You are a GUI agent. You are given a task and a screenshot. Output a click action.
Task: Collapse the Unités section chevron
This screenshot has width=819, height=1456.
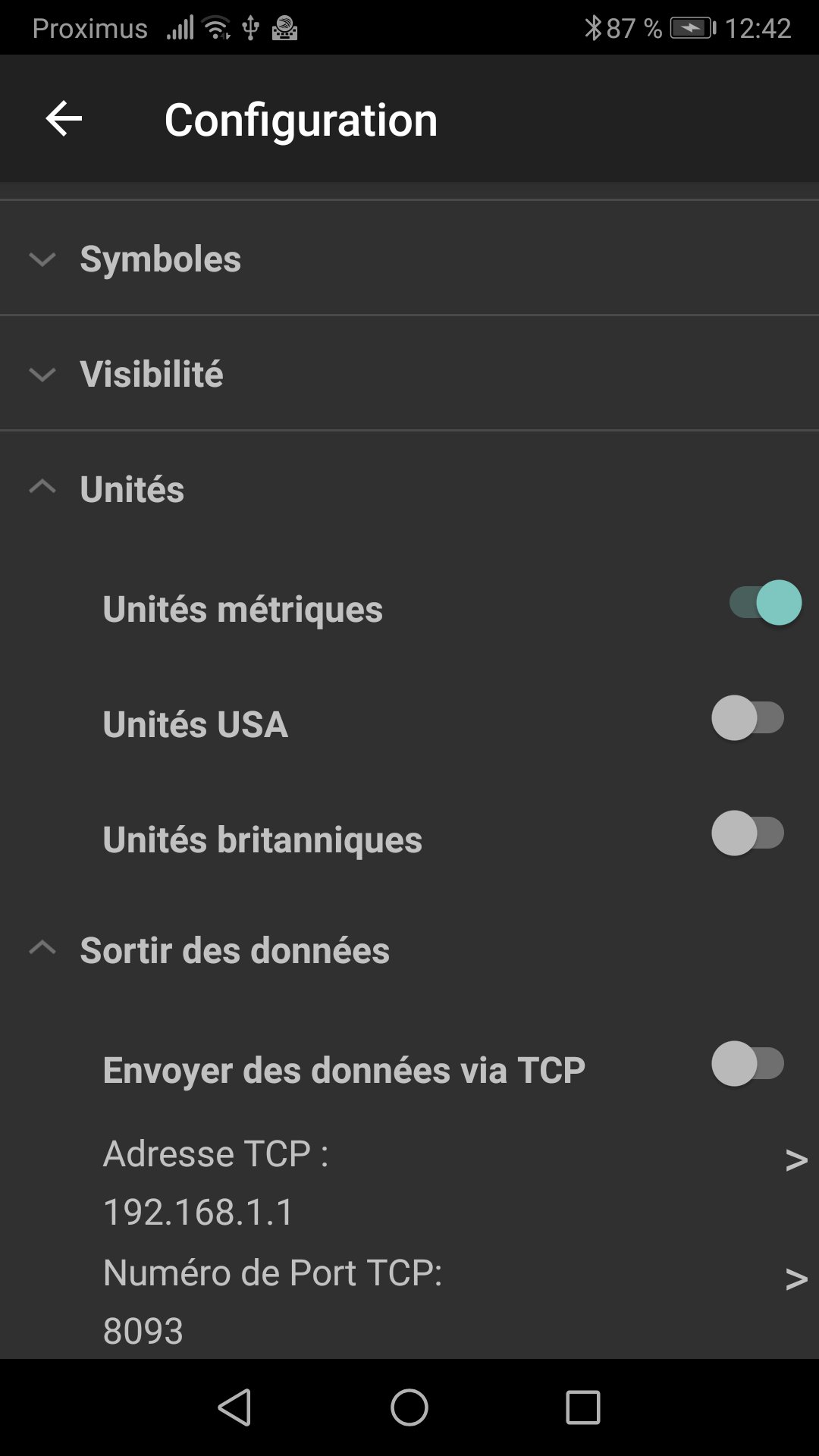[42, 488]
